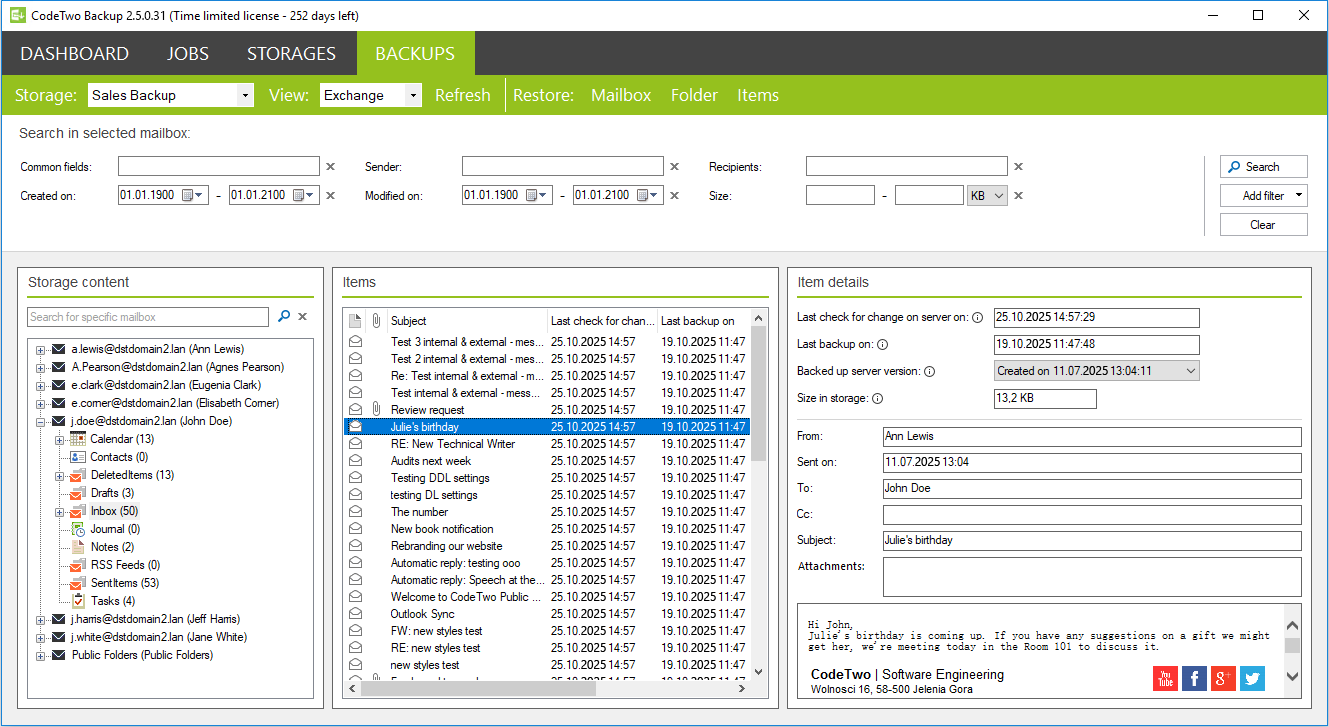Click the paperclip attachment column header
The image size is (1329, 727).
click(375, 320)
